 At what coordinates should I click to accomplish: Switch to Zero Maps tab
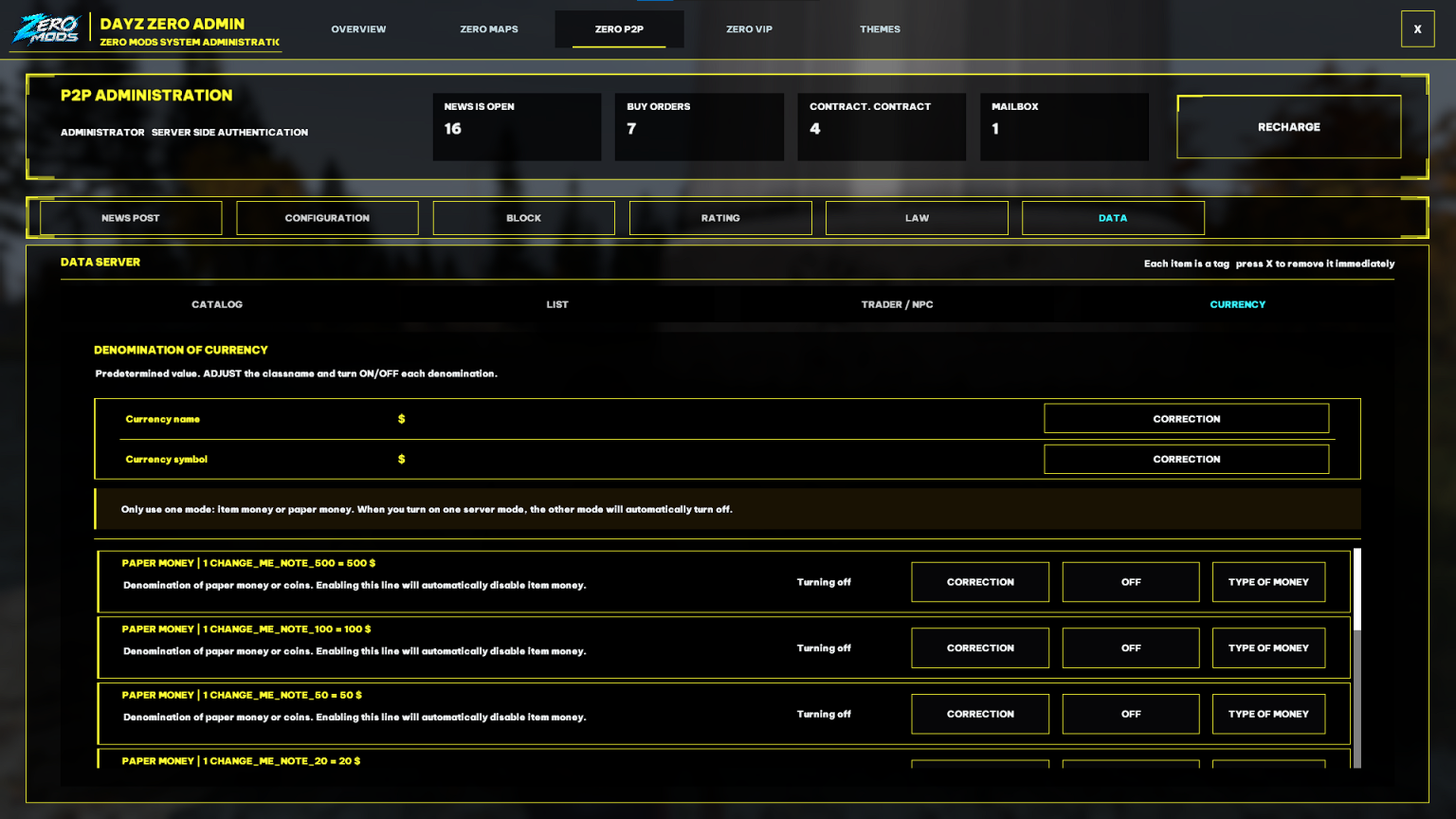(x=489, y=29)
